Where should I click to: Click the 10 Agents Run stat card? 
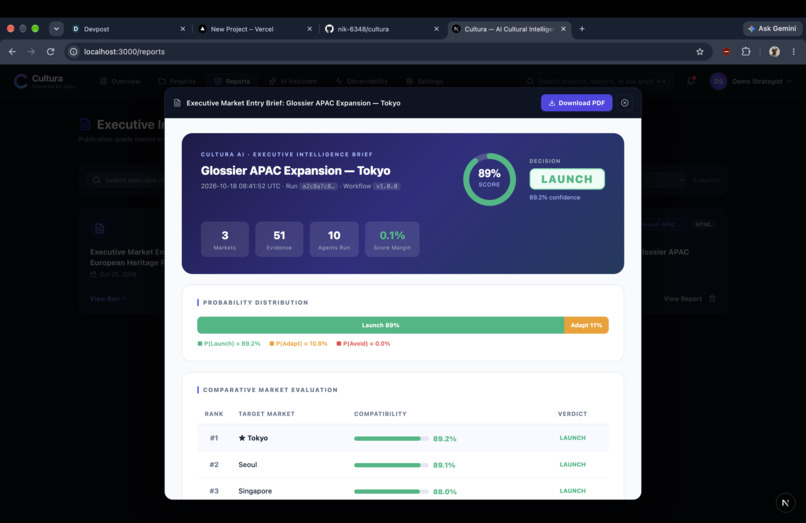coord(334,239)
